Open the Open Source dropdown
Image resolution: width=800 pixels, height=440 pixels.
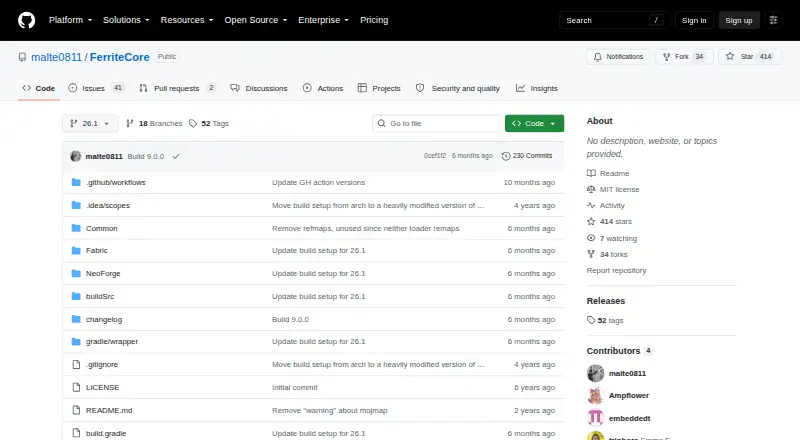(x=256, y=20)
